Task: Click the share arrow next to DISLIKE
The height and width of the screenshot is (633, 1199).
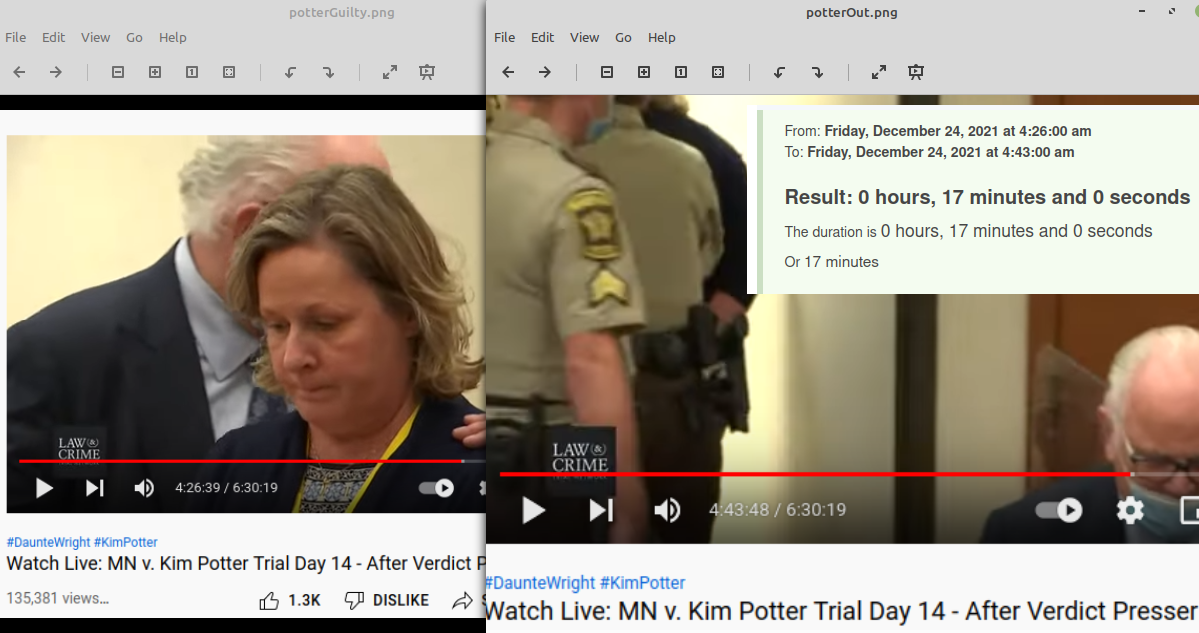Action: pyautogui.click(x=463, y=601)
